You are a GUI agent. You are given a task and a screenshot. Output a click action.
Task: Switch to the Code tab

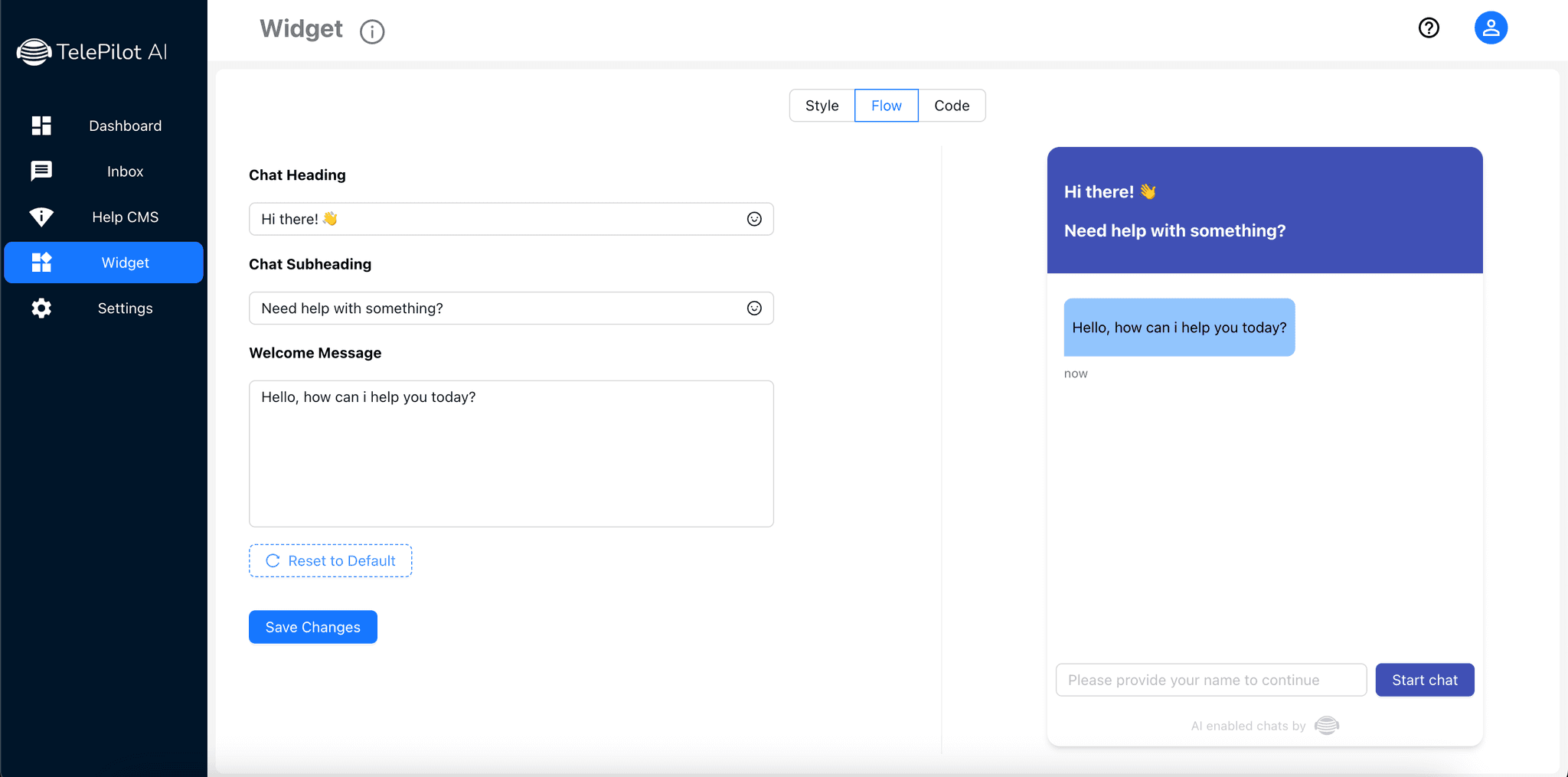point(952,106)
